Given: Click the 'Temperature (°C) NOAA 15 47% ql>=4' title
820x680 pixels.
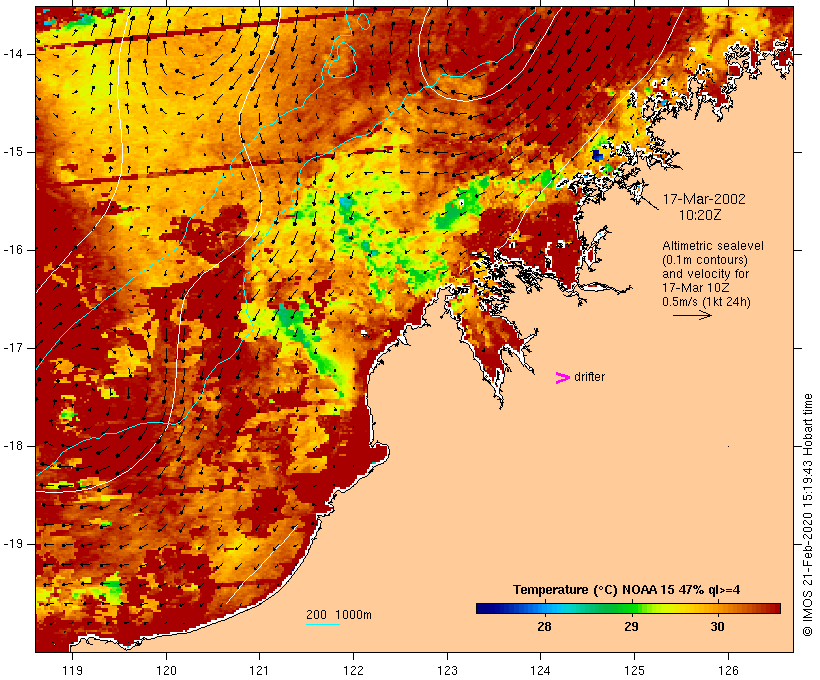Looking at the screenshot, I should (x=627, y=590).
